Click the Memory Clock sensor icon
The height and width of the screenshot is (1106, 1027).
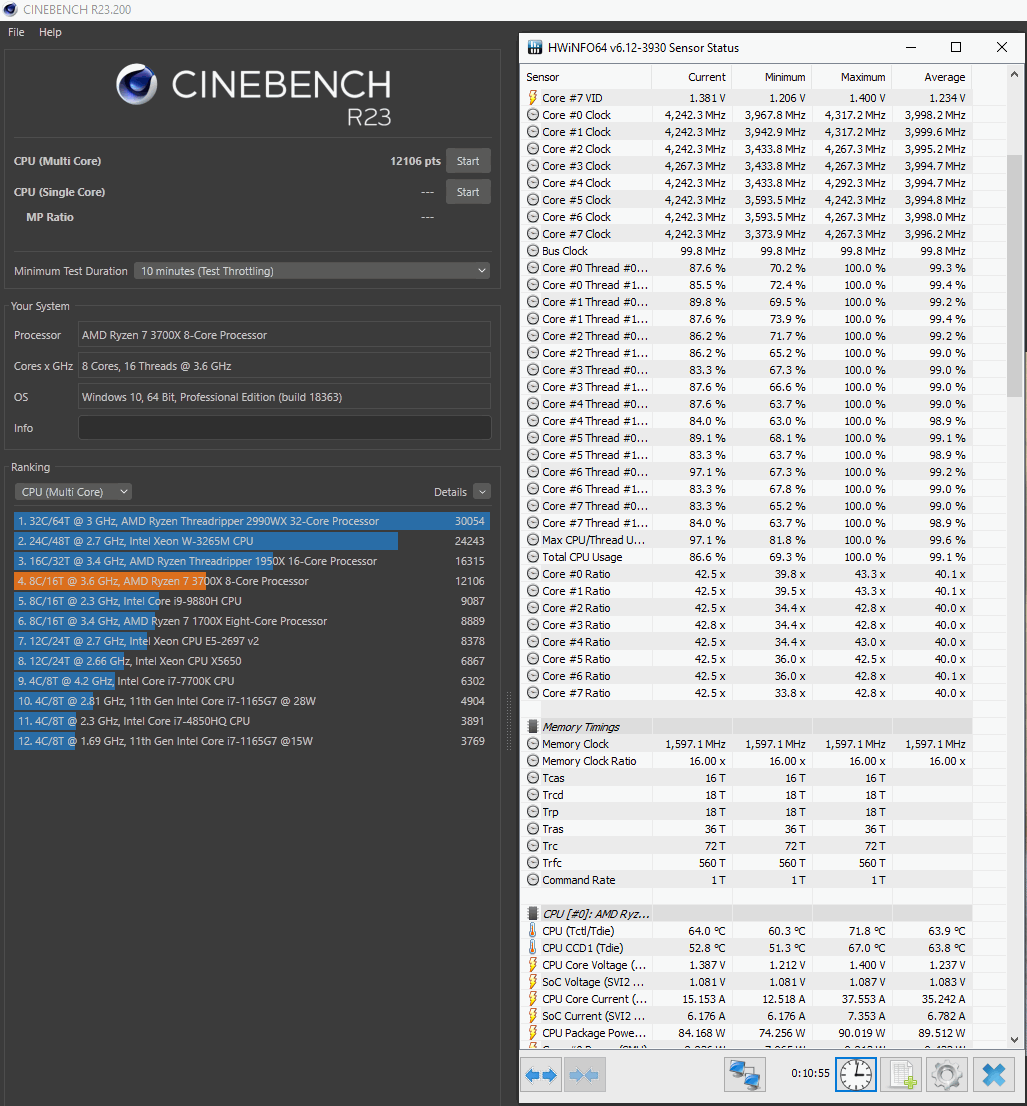533,744
